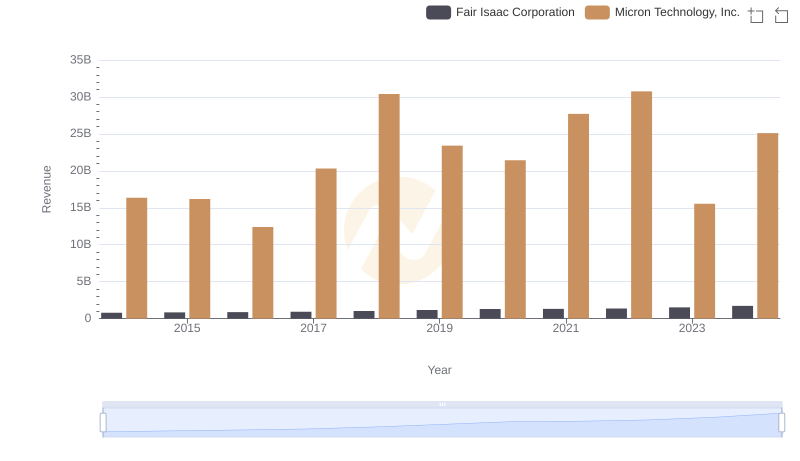This screenshot has width=800, height=461.
Task: Click the Fair Isaac bar for 2021
Action: point(553,314)
